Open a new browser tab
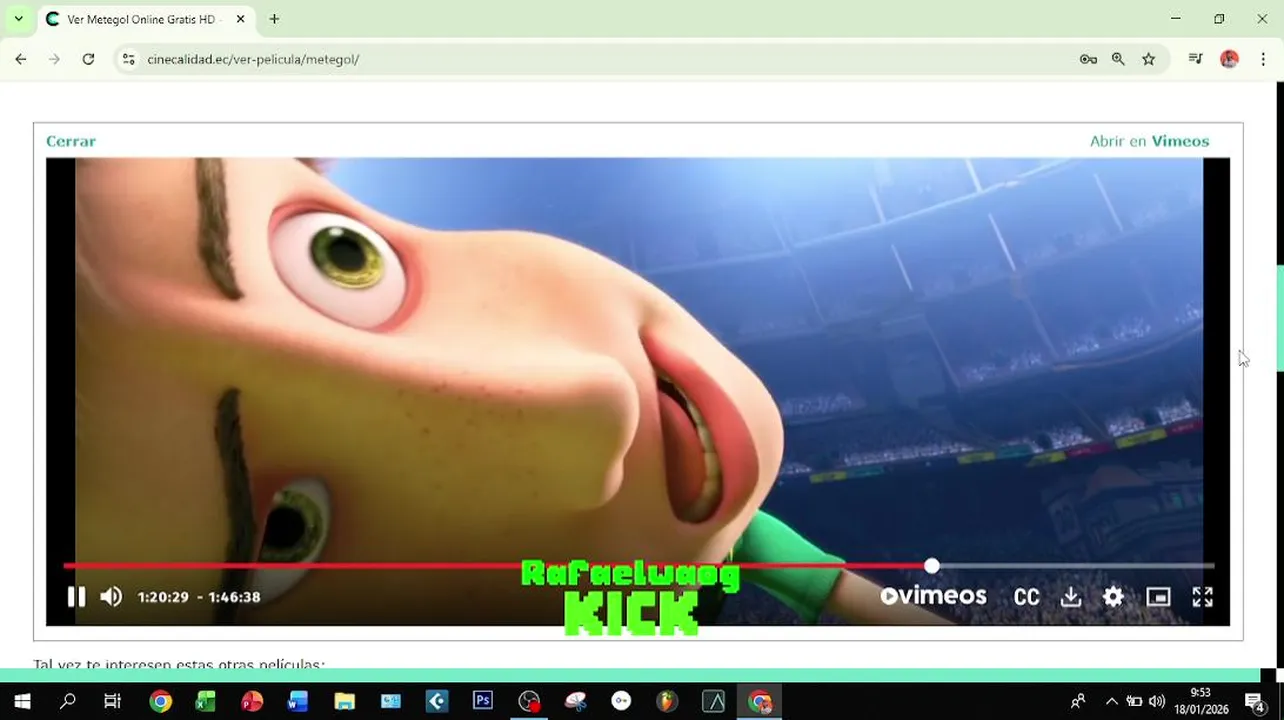This screenshot has height=720, width=1284. tap(274, 19)
